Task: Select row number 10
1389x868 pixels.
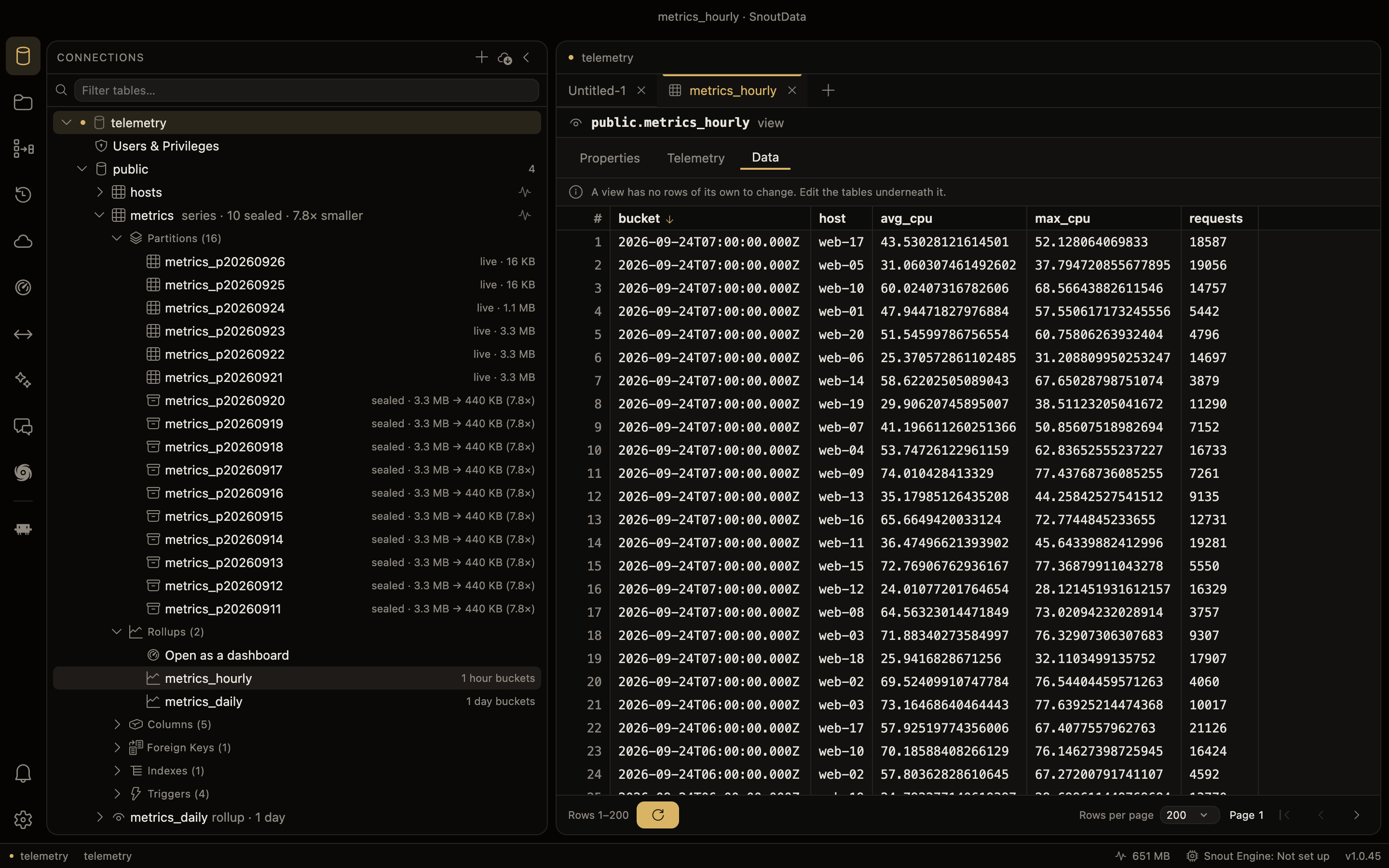Action: [594, 450]
